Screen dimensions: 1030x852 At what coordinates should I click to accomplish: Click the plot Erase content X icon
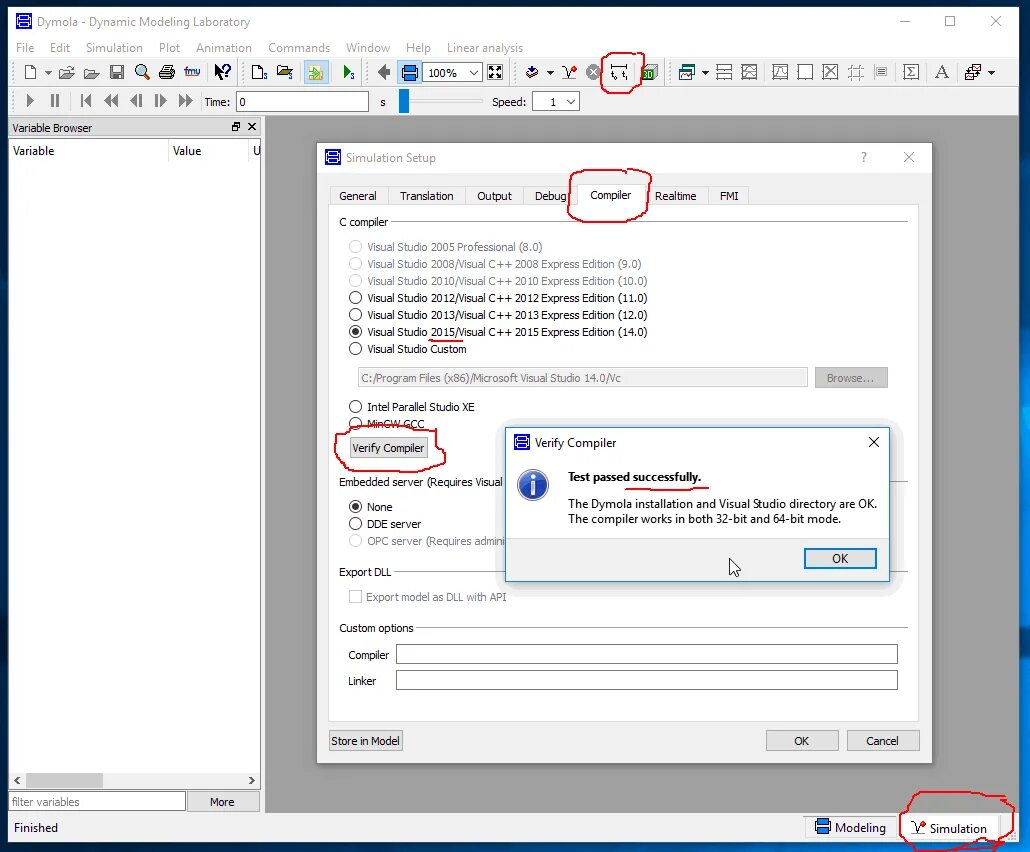(830, 72)
